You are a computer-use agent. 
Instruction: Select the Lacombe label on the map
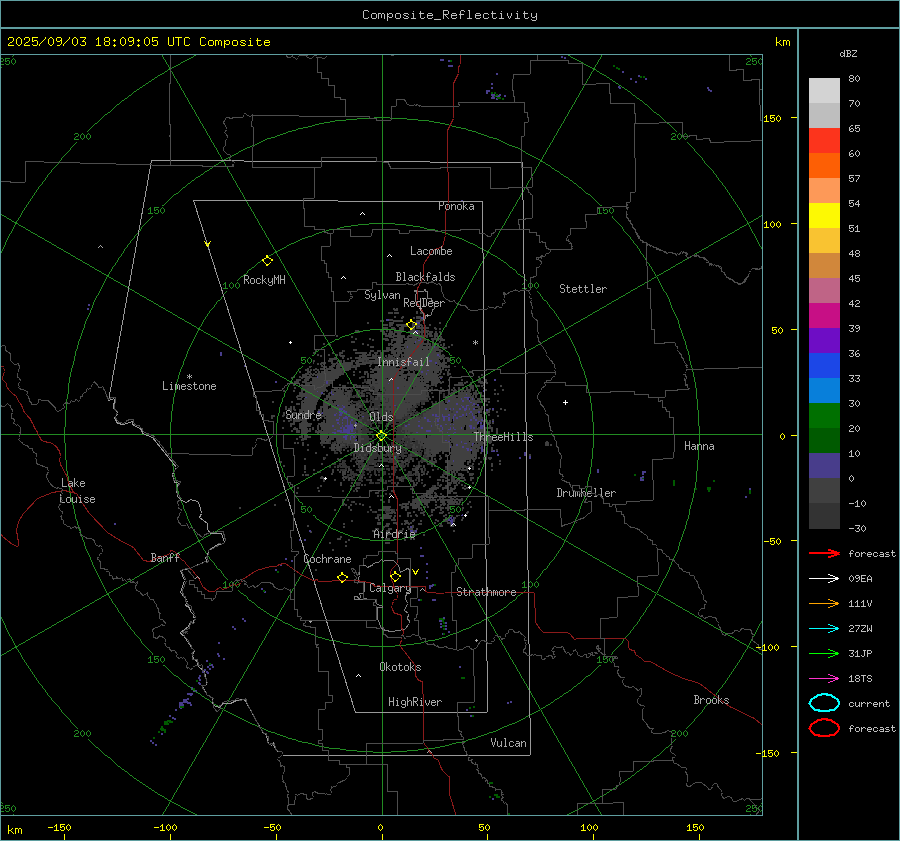(431, 251)
